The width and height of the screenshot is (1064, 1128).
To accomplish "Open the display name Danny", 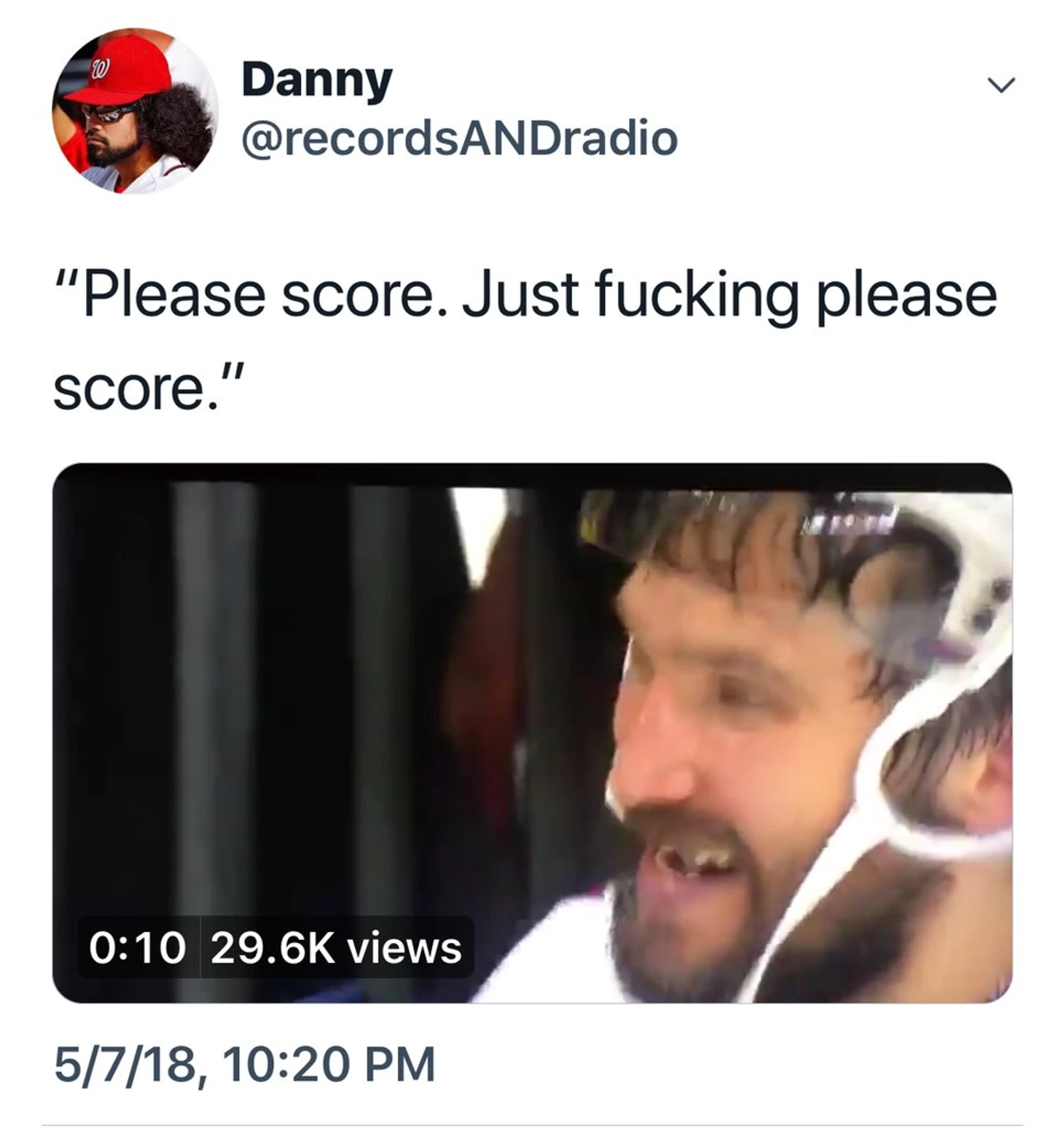I will coord(317,79).
